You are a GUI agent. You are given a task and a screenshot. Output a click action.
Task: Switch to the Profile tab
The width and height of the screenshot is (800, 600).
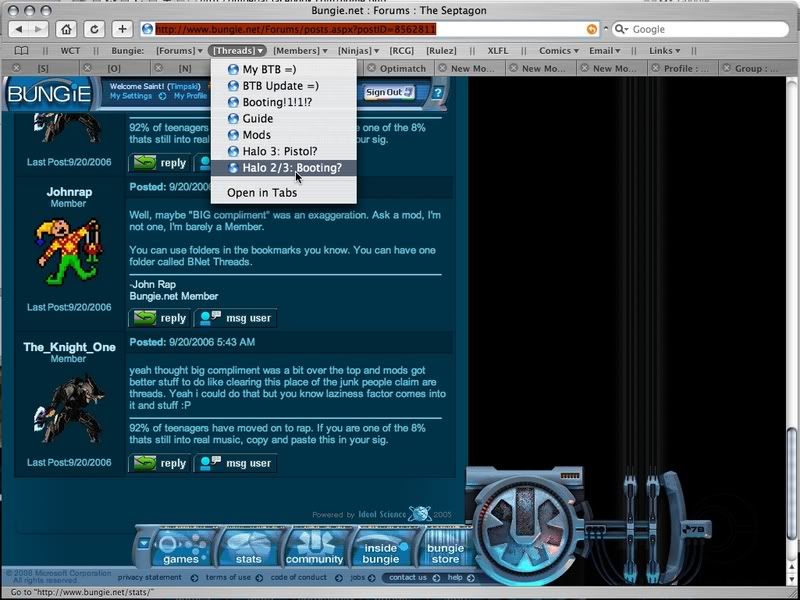pos(689,69)
